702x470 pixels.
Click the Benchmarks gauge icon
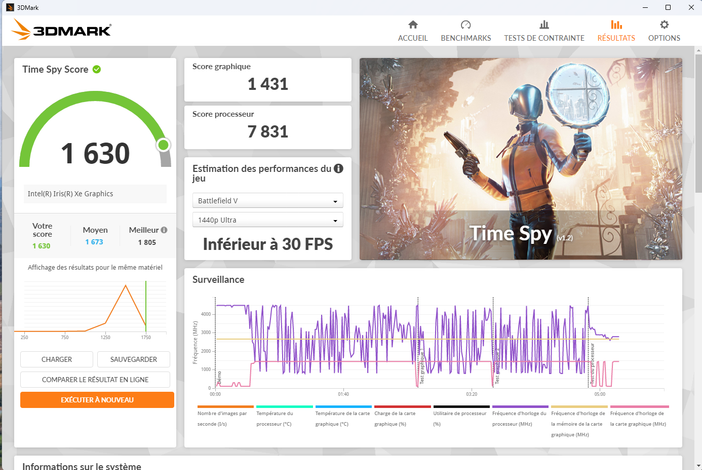466,24
